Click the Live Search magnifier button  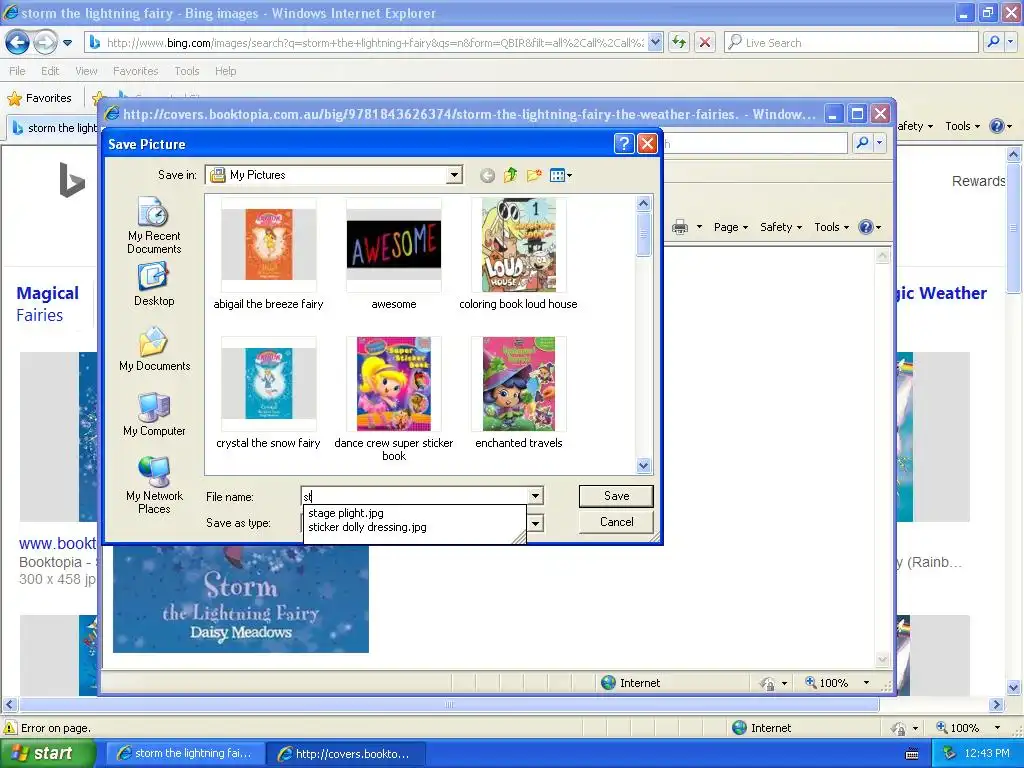point(993,43)
